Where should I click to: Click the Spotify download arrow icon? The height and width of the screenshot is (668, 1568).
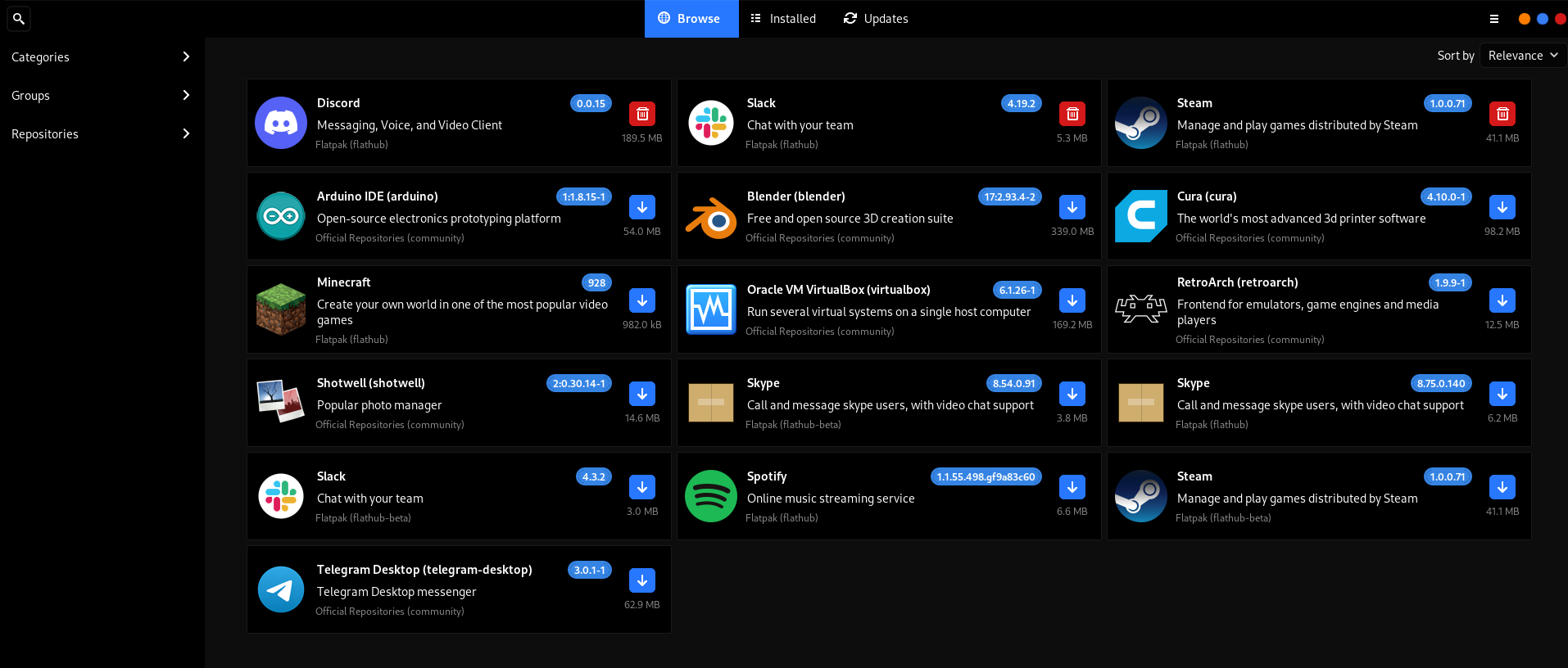click(x=1072, y=487)
